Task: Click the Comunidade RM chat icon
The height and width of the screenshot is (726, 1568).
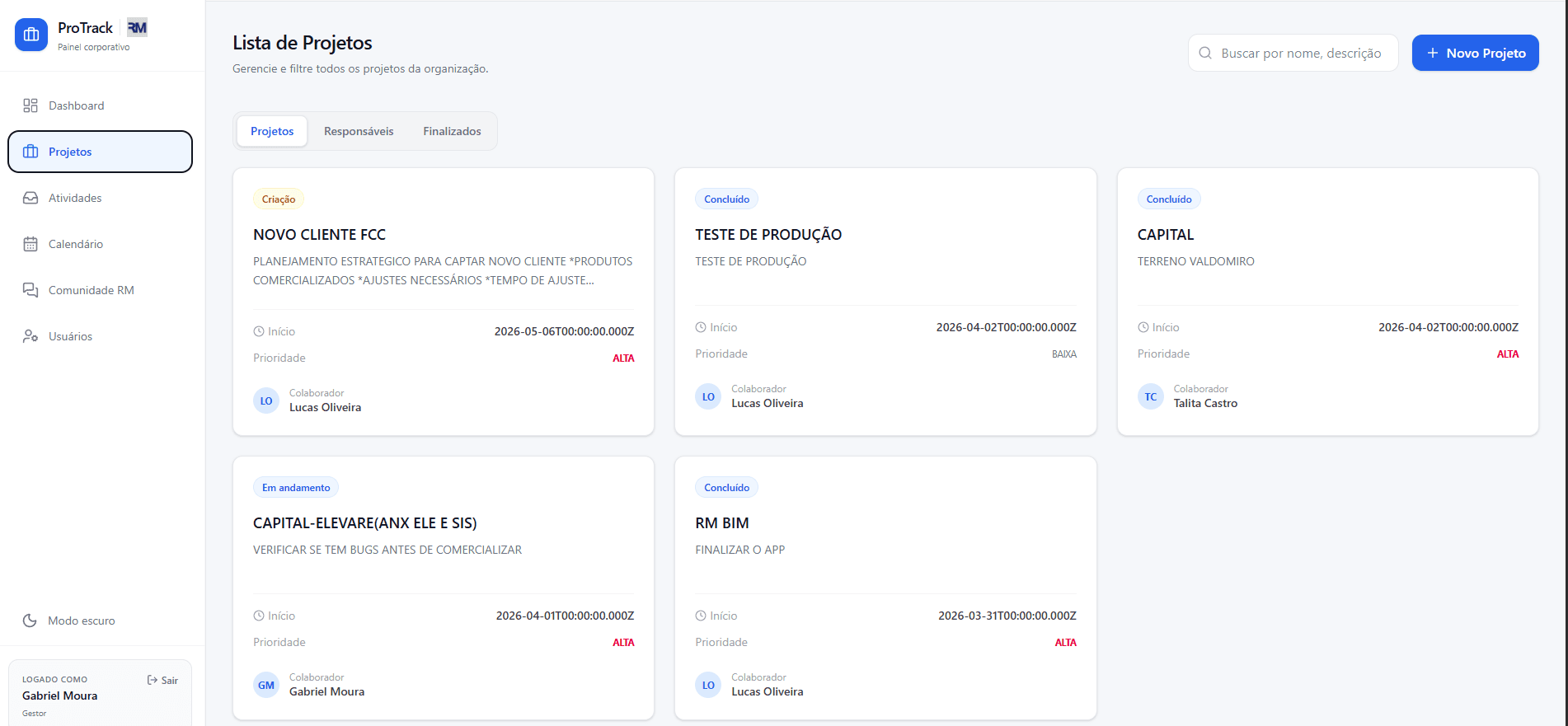Action: (x=31, y=290)
